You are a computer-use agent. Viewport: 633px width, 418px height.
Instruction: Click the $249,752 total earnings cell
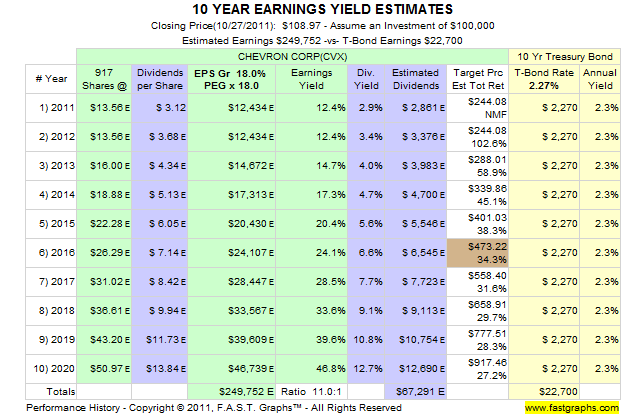[231, 392]
